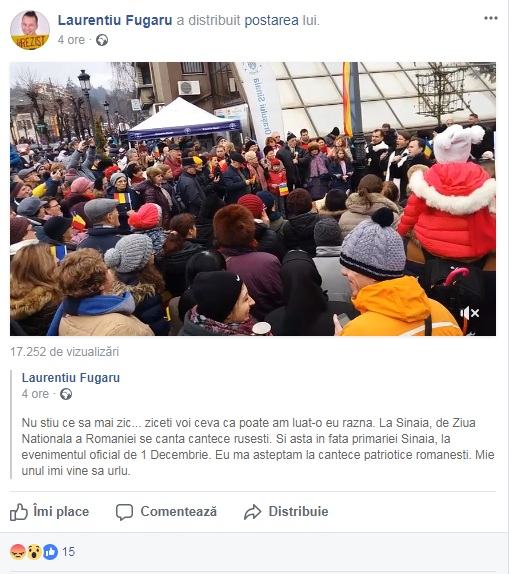Open the post options three-dots menu
Image resolution: width=509 pixels, height=574 pixels.
491,18
